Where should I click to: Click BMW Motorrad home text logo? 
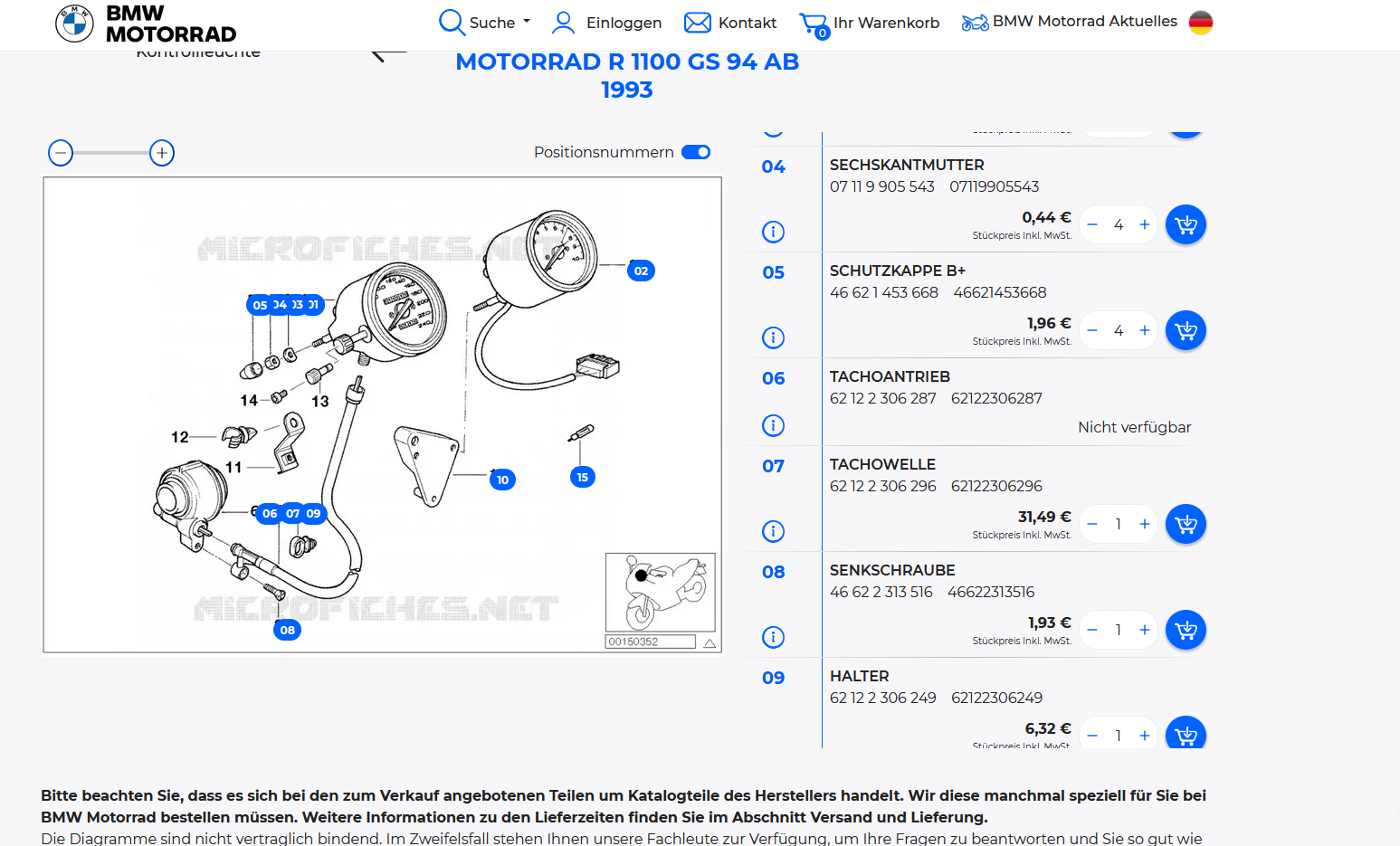coord(171,24)
